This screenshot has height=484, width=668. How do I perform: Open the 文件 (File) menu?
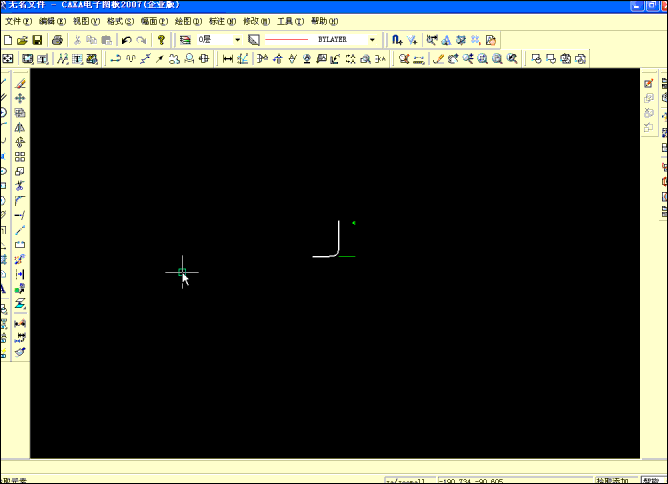coord(18,21)
